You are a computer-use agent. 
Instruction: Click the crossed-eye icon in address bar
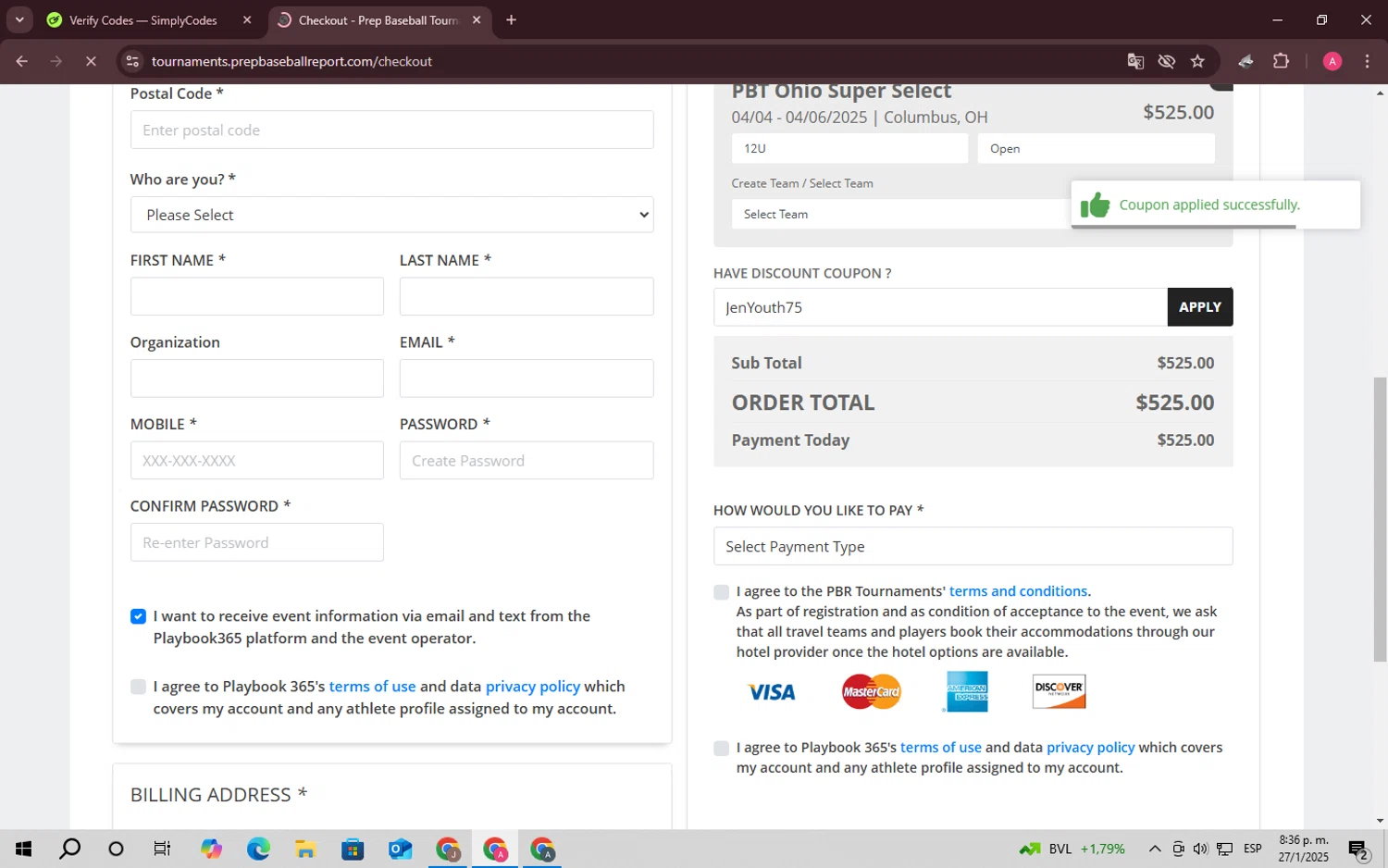[1167, 61]
